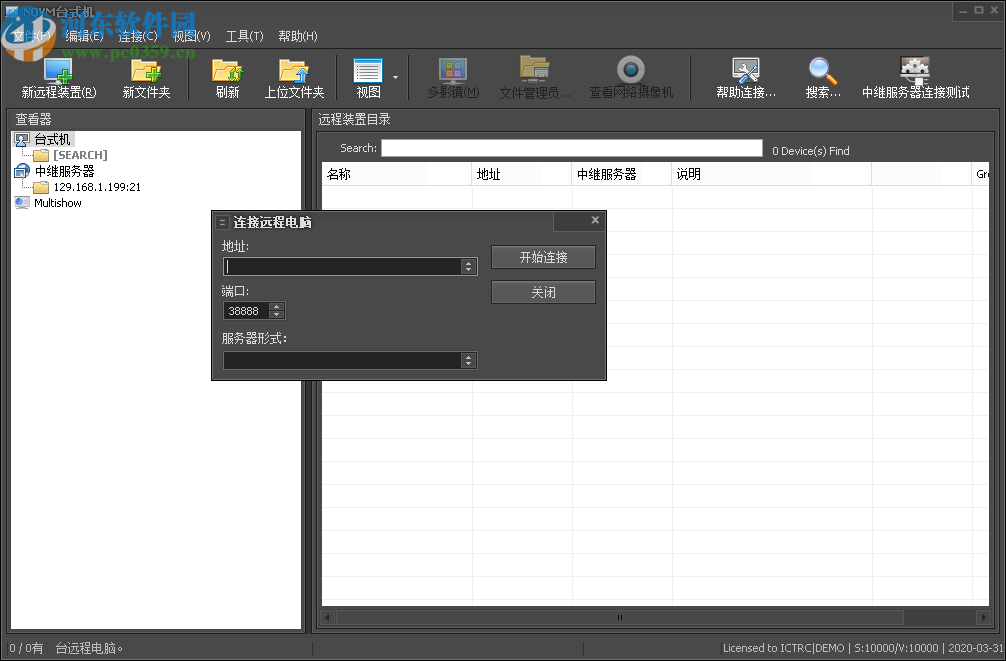Click the 新远程装置 toolbar icon
Image resolution: width=1006 pixels, height=661 pixels.
tap(58, 72)
